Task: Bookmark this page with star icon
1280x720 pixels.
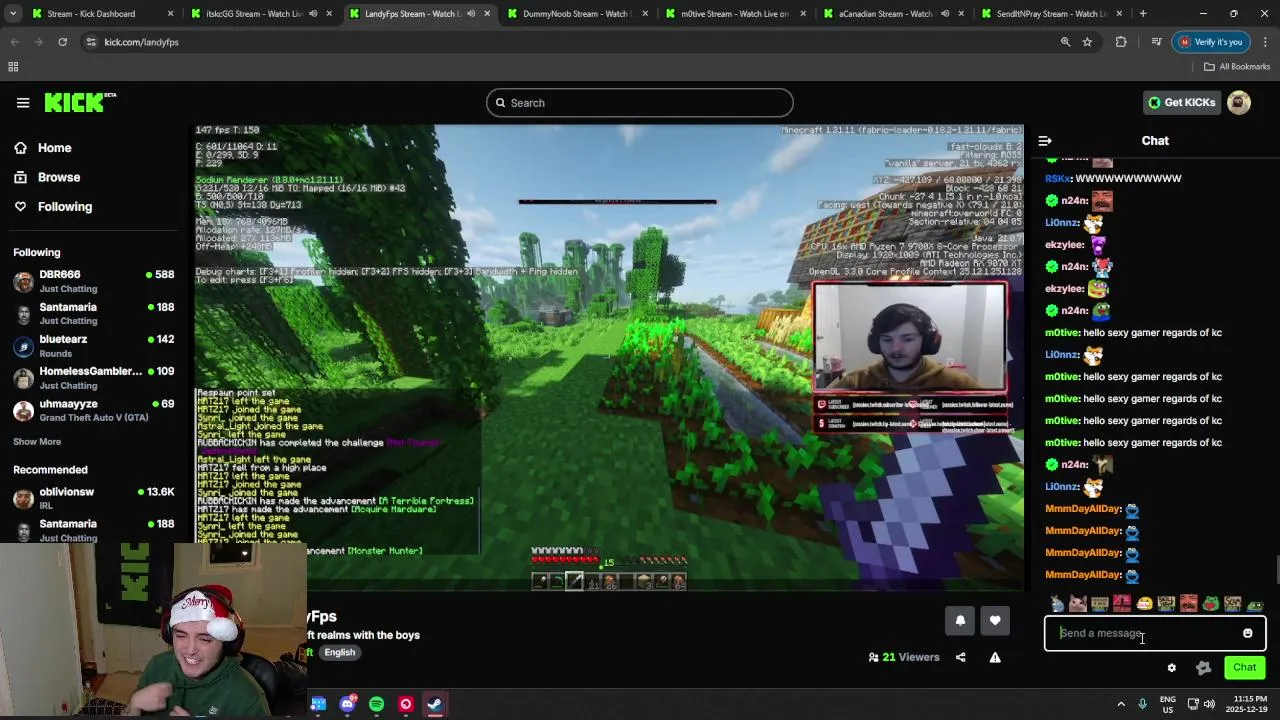Action: [x=1087, y=42]
